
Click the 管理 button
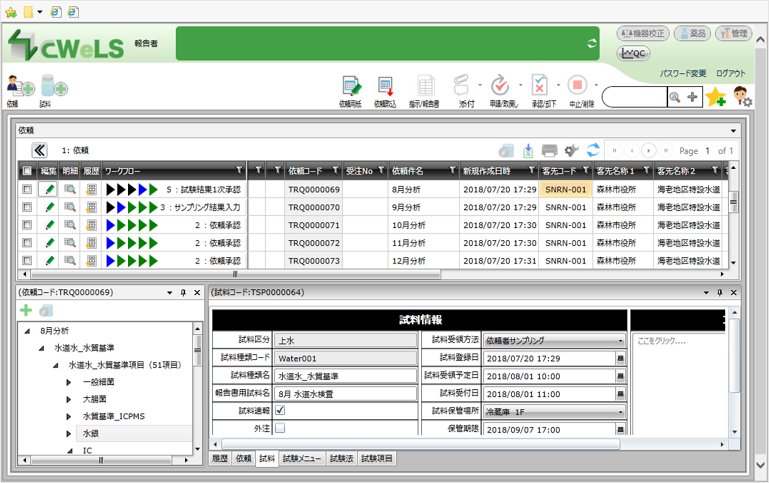pyautogui.click(x=734, y=33)
